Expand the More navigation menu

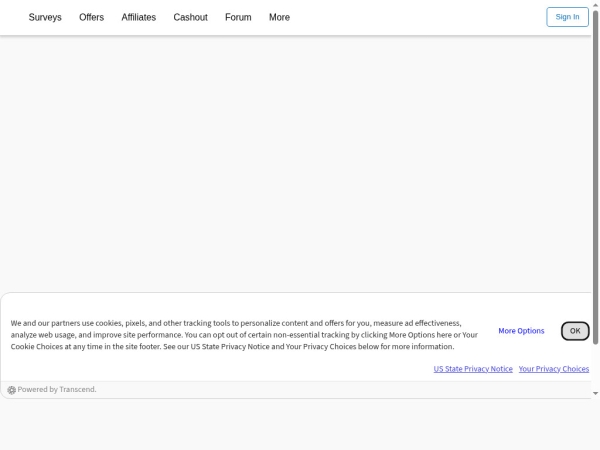[279, 17]
